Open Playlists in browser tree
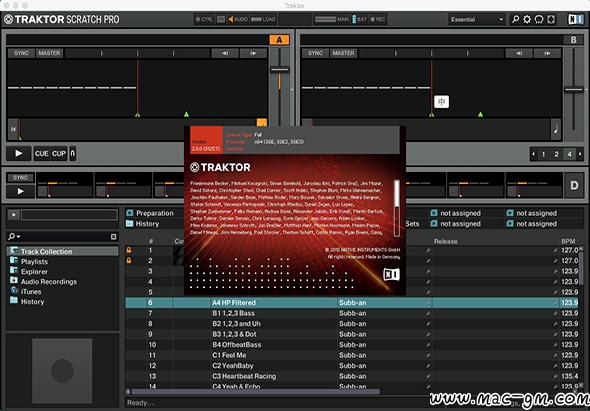Image resolution: width=590 pixels, height=411 pixels. point(29,262)
